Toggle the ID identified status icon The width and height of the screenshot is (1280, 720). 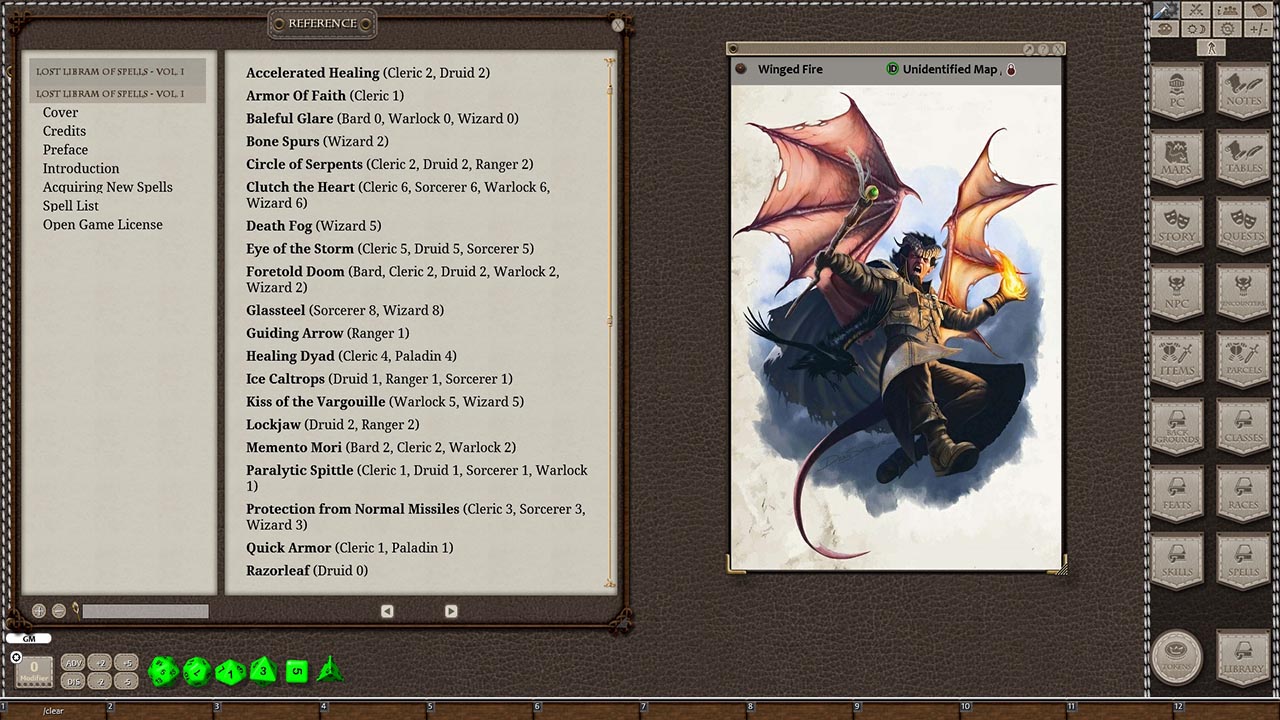pos(892,69)
